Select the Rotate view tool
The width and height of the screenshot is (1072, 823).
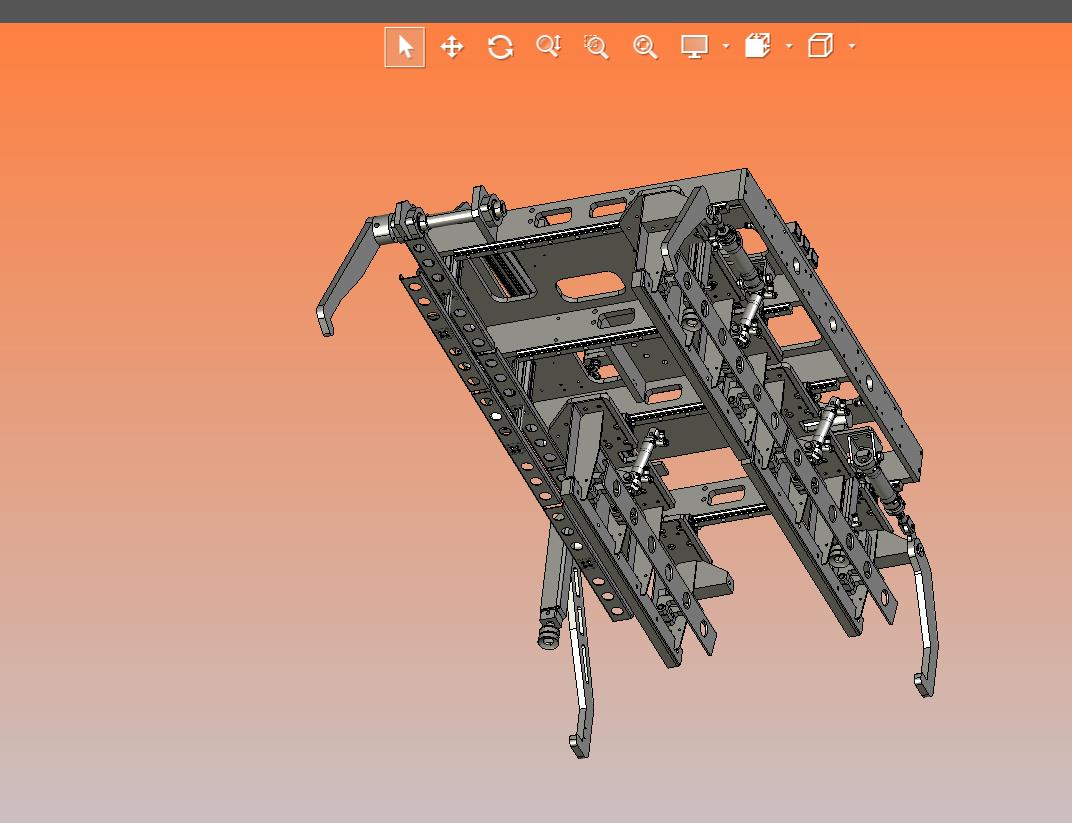pos(500,47)
